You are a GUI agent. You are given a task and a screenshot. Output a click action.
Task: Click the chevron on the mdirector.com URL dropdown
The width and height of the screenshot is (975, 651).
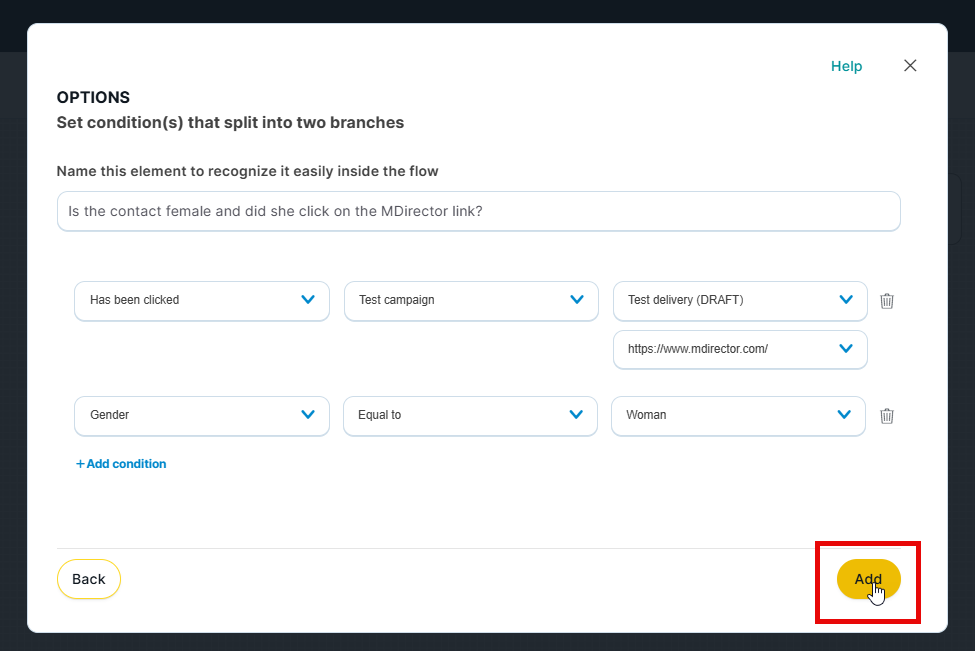pyautogui.click(x=846, y=349)
